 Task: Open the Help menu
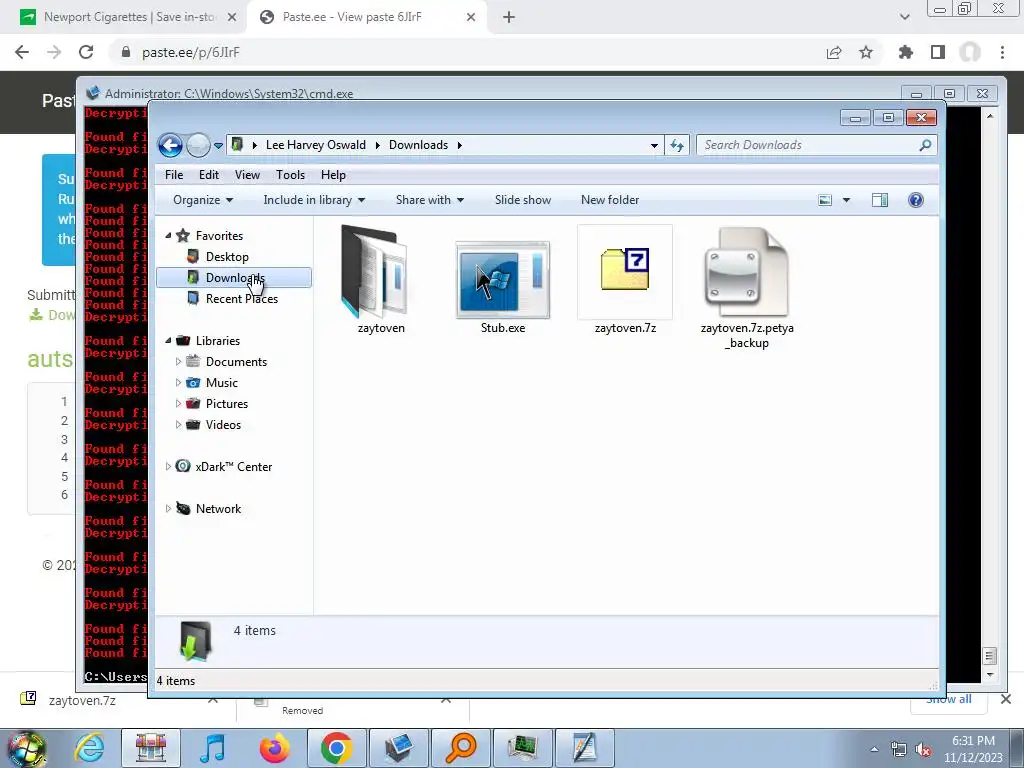[x=333, y=175]
